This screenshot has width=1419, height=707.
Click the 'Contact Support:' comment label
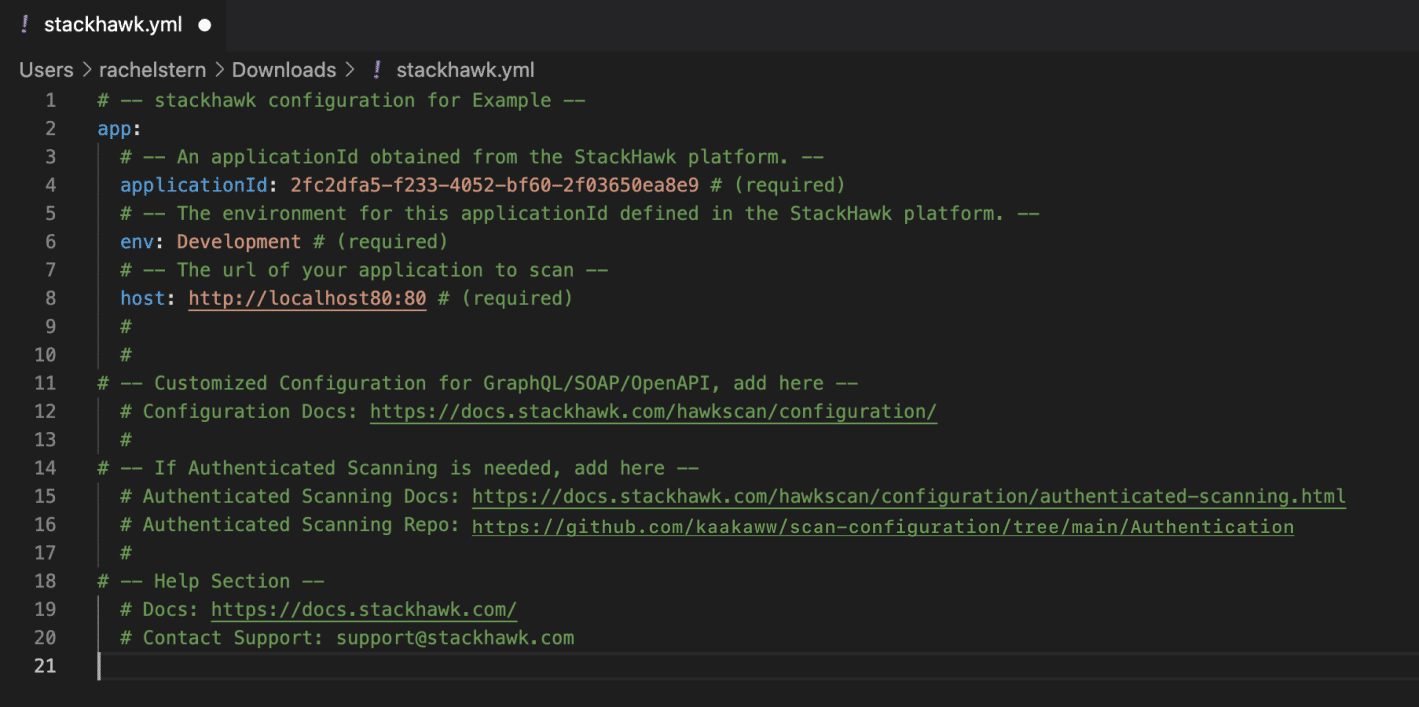pyautogui.click(x=222, y=638)
